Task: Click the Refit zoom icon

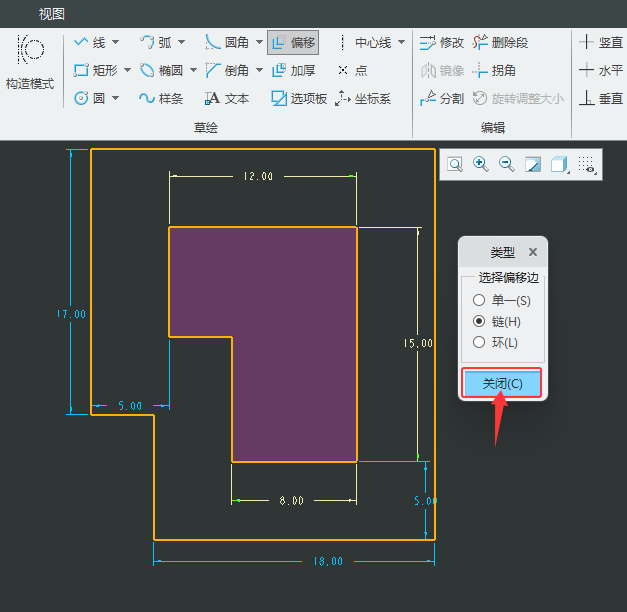Action: [x=455, y=164]
